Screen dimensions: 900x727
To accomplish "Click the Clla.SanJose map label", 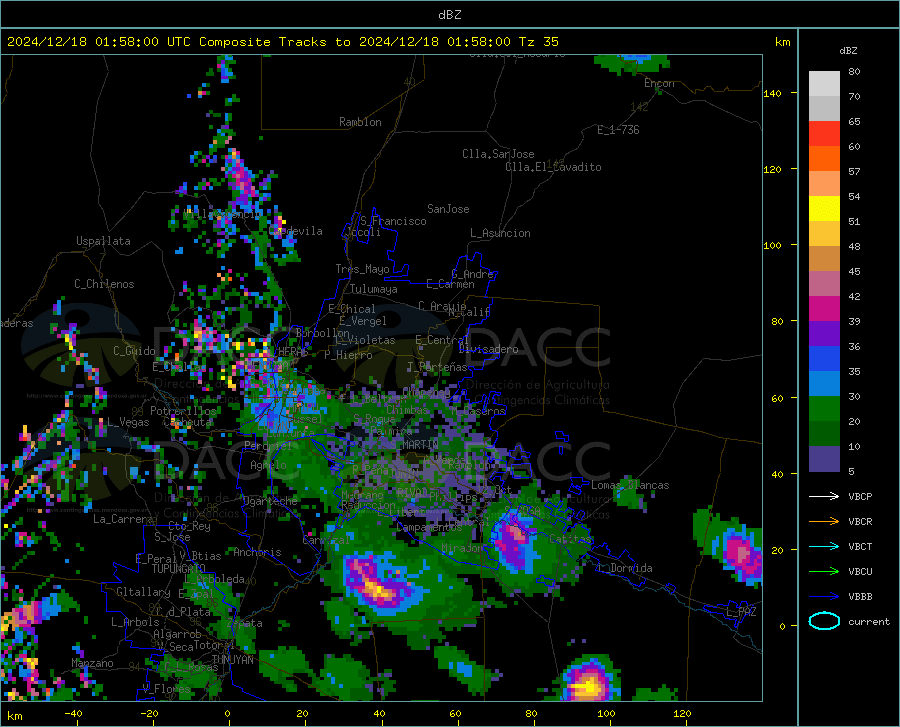I will click(x=498, y=154).
